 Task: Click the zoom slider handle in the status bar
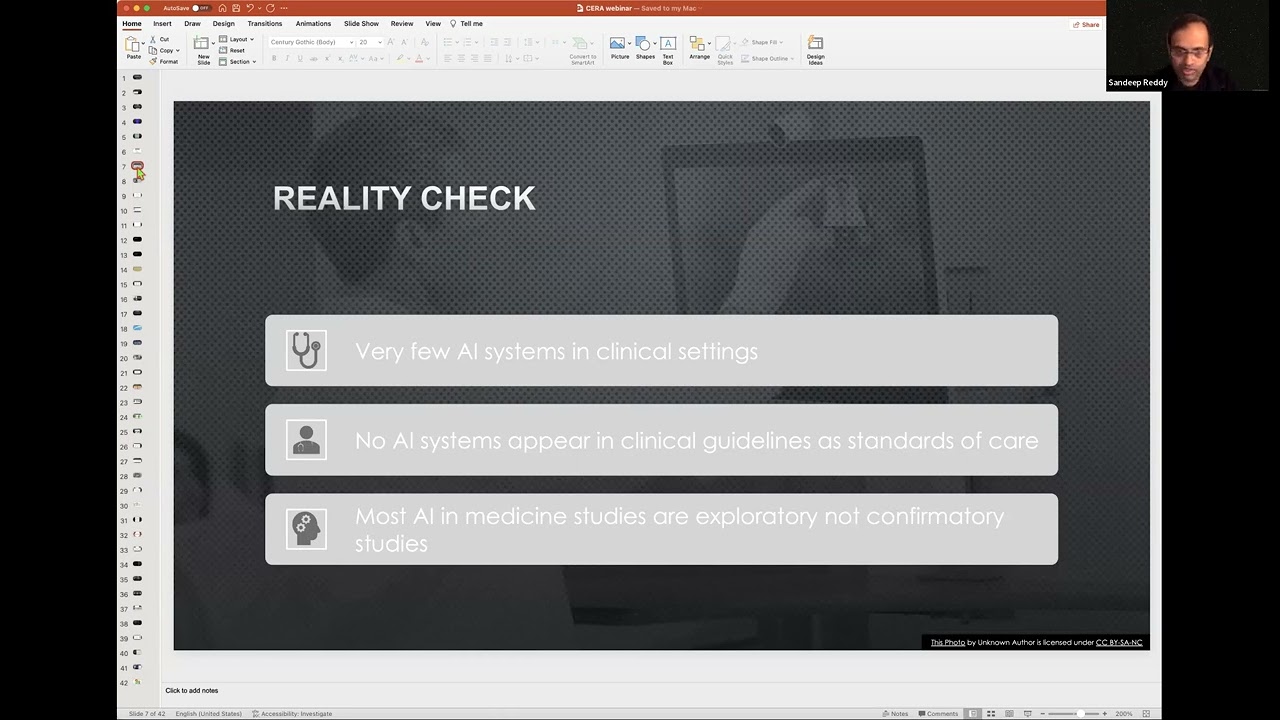1080,714
